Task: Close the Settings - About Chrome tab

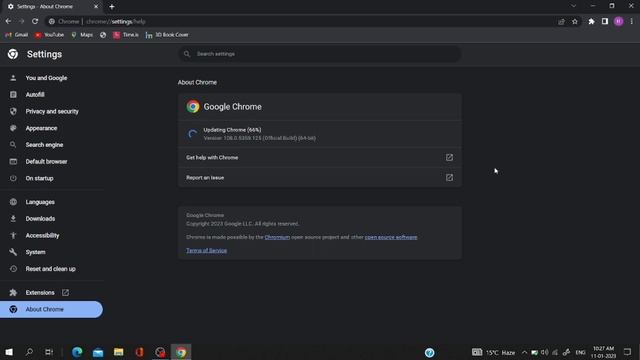Action: [x=96, y=7]
